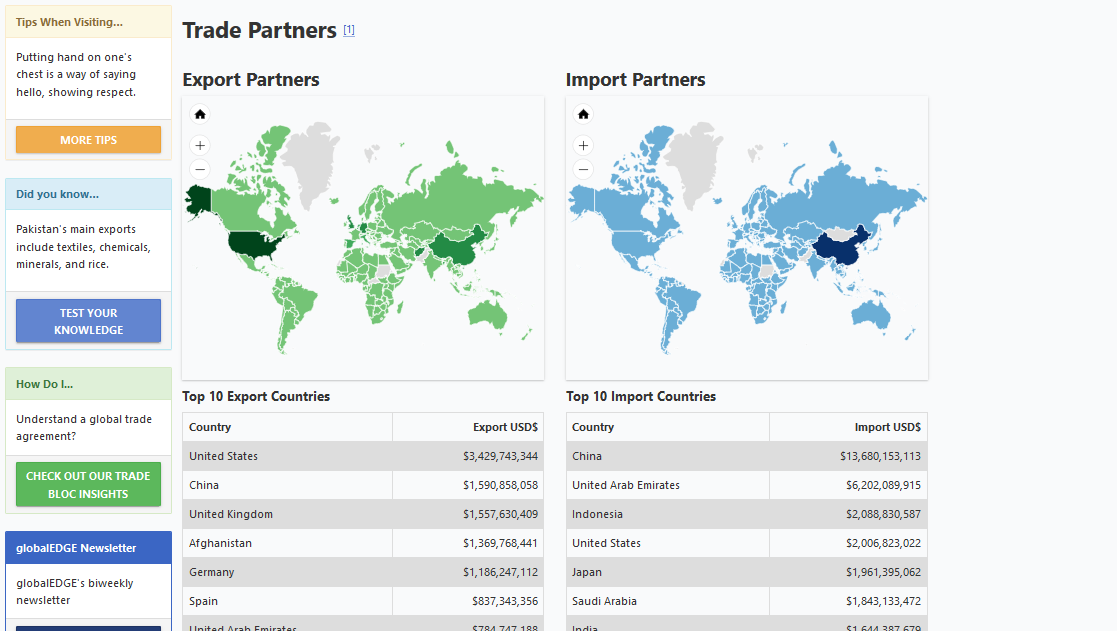Select United Arab Emirates in import table
The image size is (1117, 631).
(x=626, y=486)
